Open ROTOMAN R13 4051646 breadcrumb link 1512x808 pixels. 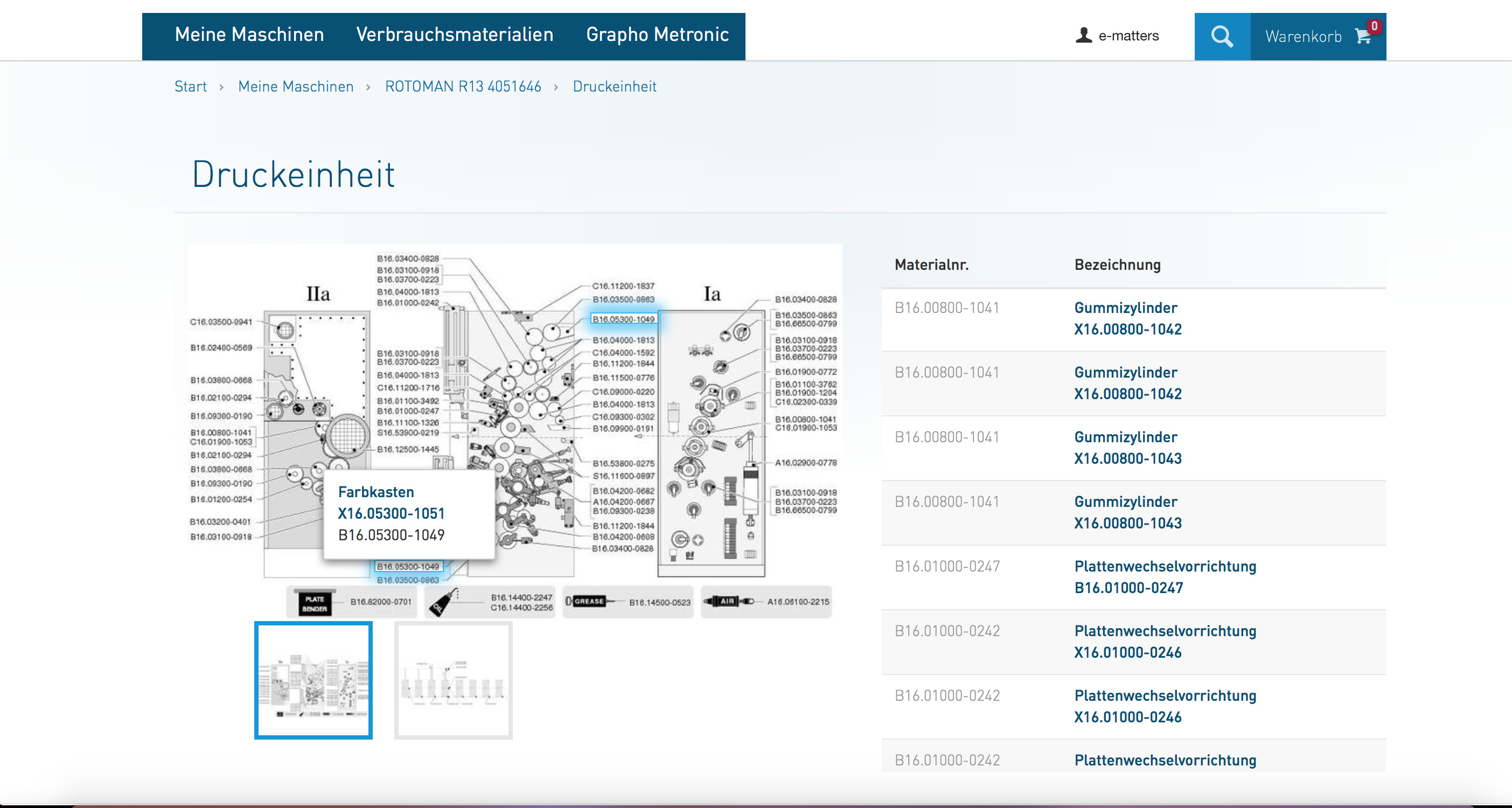click(463, 87)
